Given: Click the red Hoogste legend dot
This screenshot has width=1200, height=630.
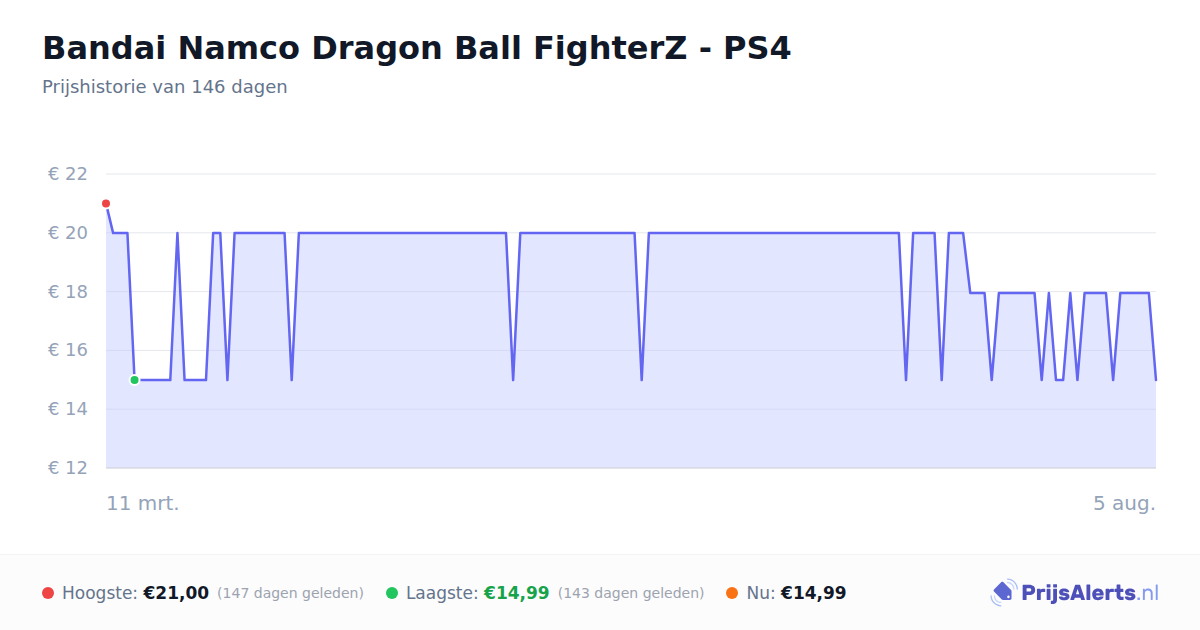Looking at the screenshot, I should tap(48, 593).
